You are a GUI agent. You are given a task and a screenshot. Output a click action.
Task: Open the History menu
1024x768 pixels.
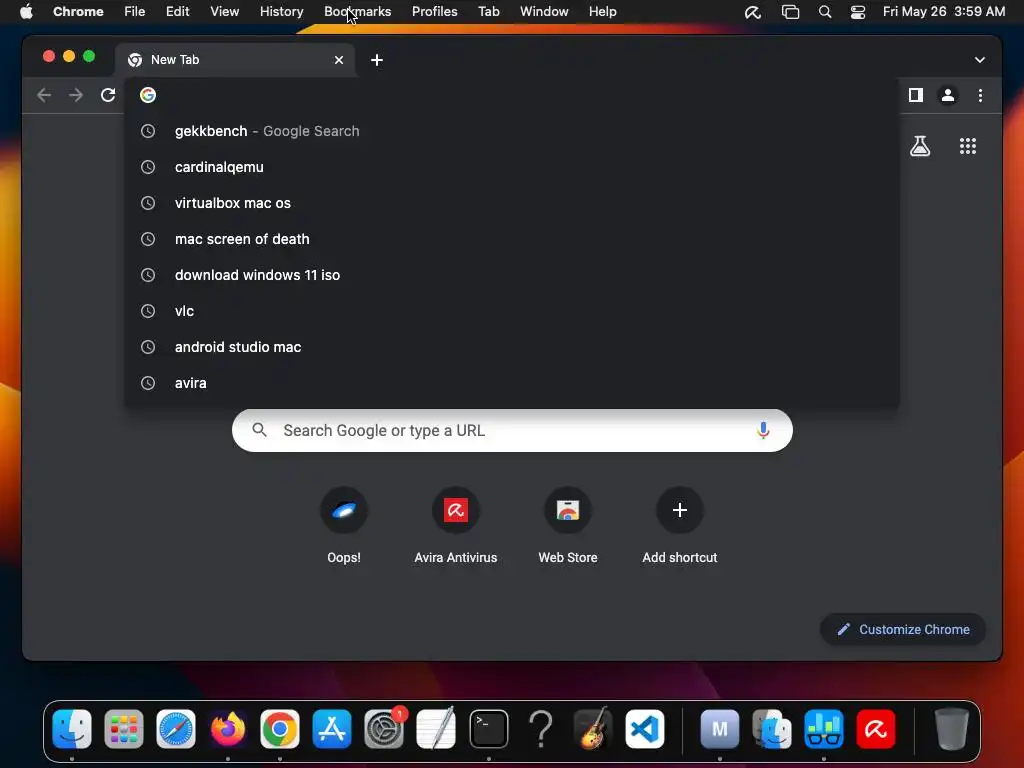click(x=281, y=12)
